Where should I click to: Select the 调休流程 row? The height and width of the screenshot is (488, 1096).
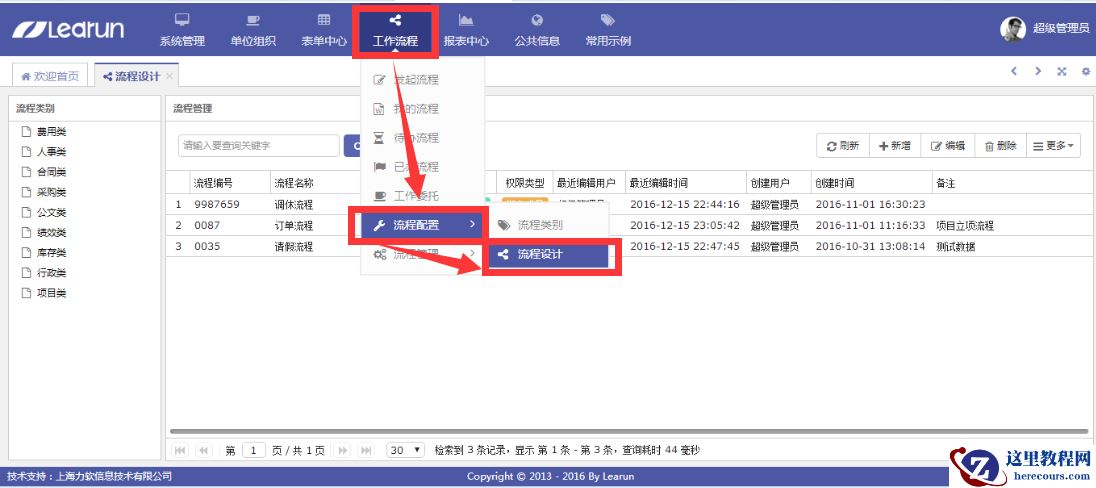pyautogui.click(x=628, y=205)
